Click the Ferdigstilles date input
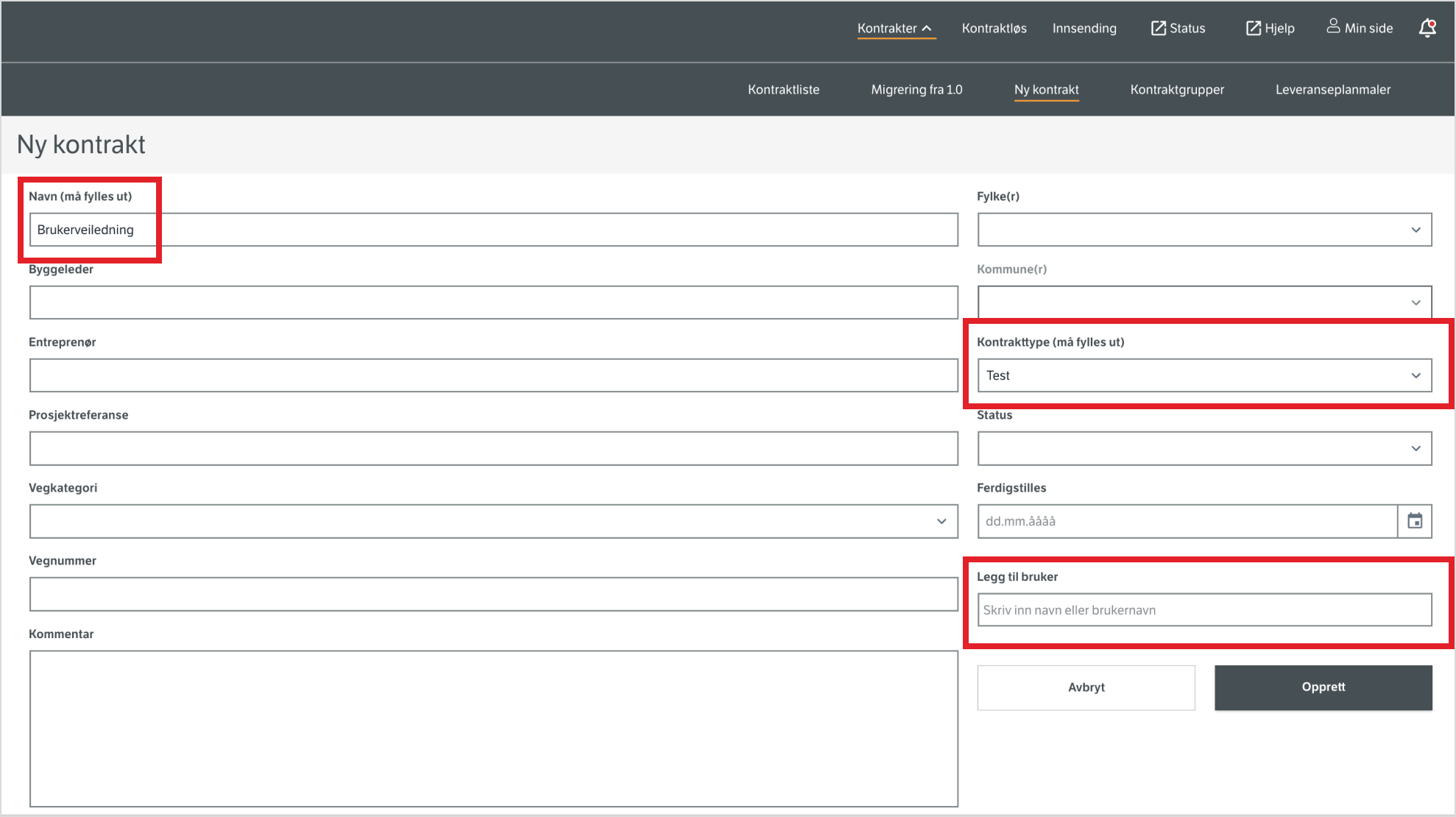 [x=1187, y=521]
